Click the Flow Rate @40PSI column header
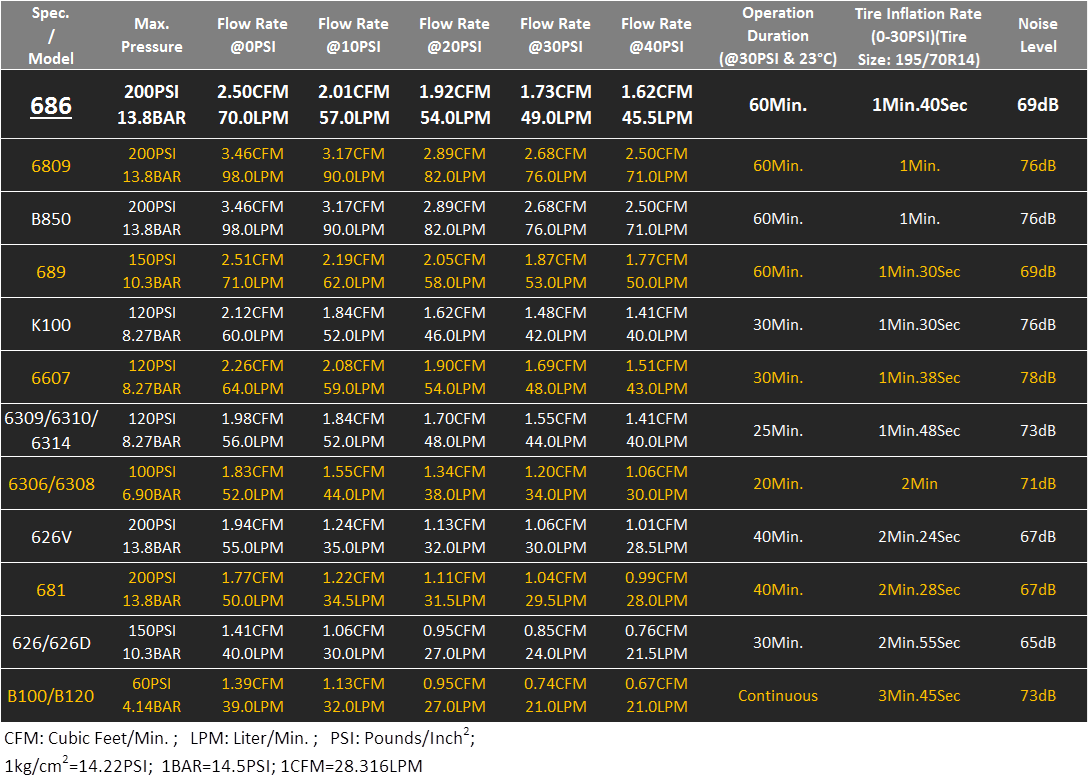 click(x=657, y=35)
